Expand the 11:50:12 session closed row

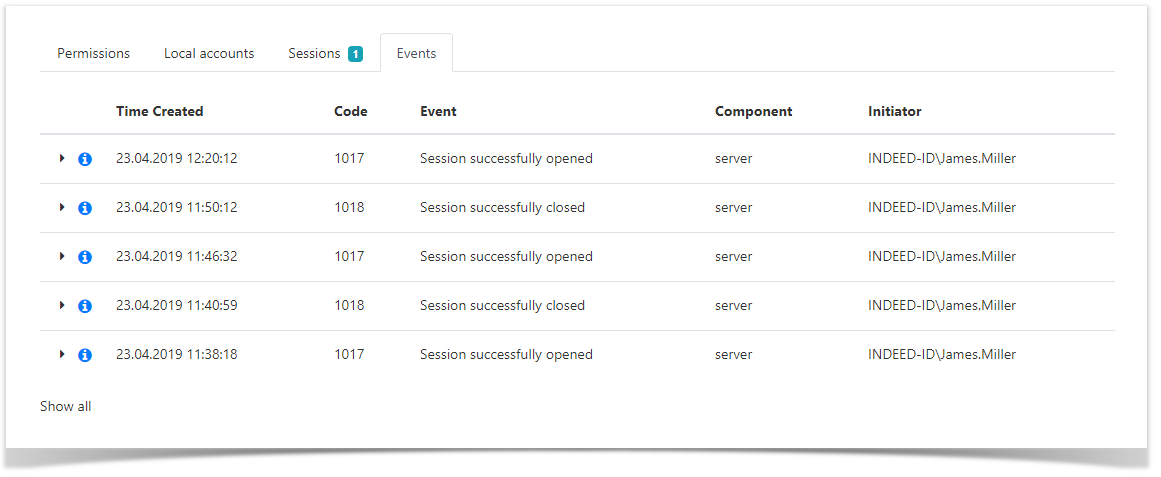point(62,207)
